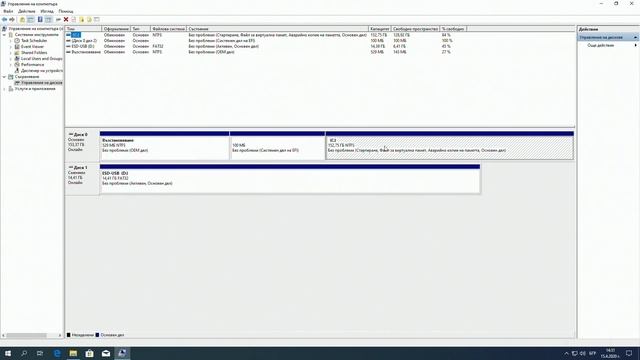Open taskbar Search magnifier
Screen dimensions: 640x360
point(24,353)
